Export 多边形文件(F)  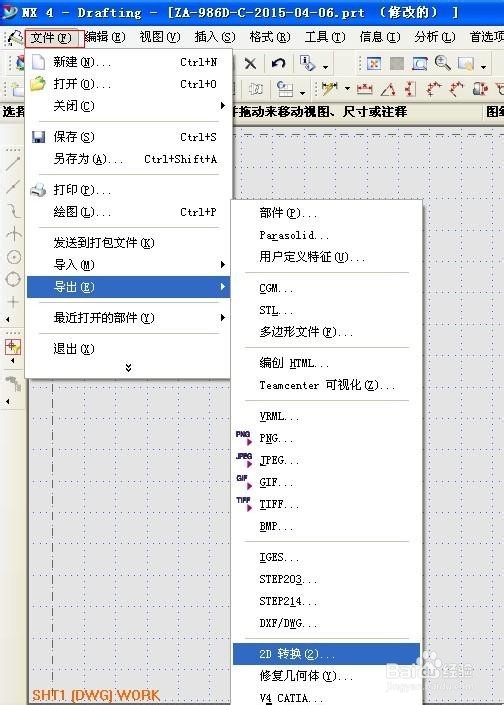click(327, 332)
